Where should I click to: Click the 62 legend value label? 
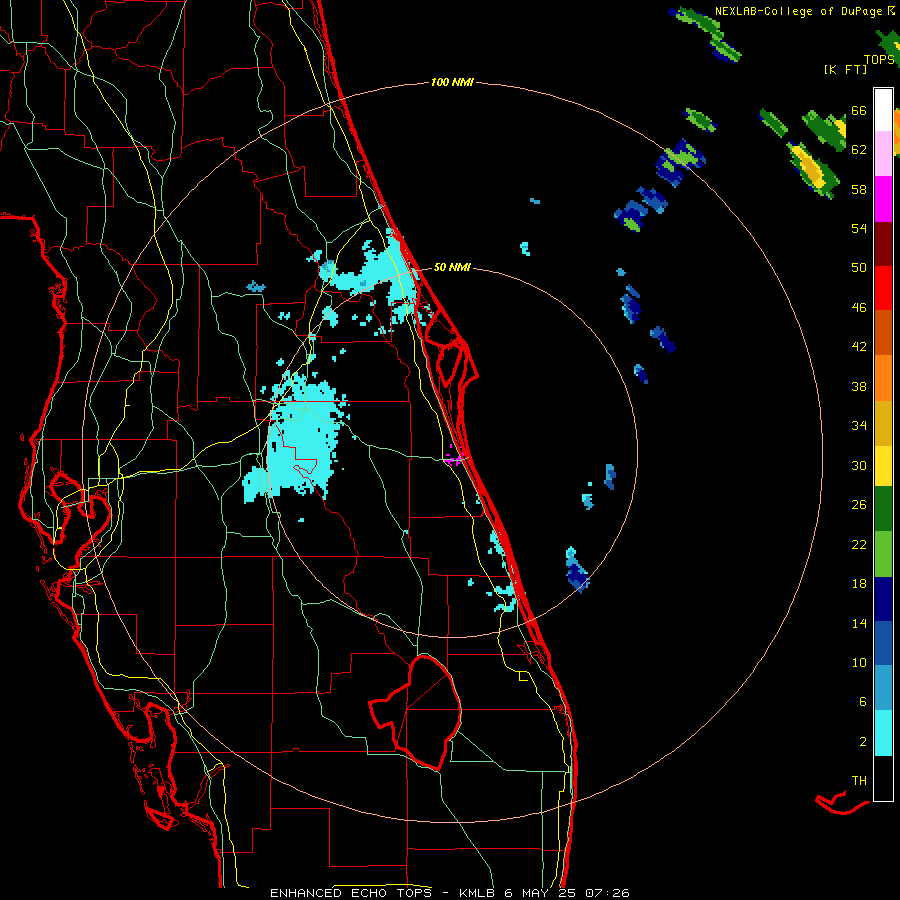click(859, 150)
